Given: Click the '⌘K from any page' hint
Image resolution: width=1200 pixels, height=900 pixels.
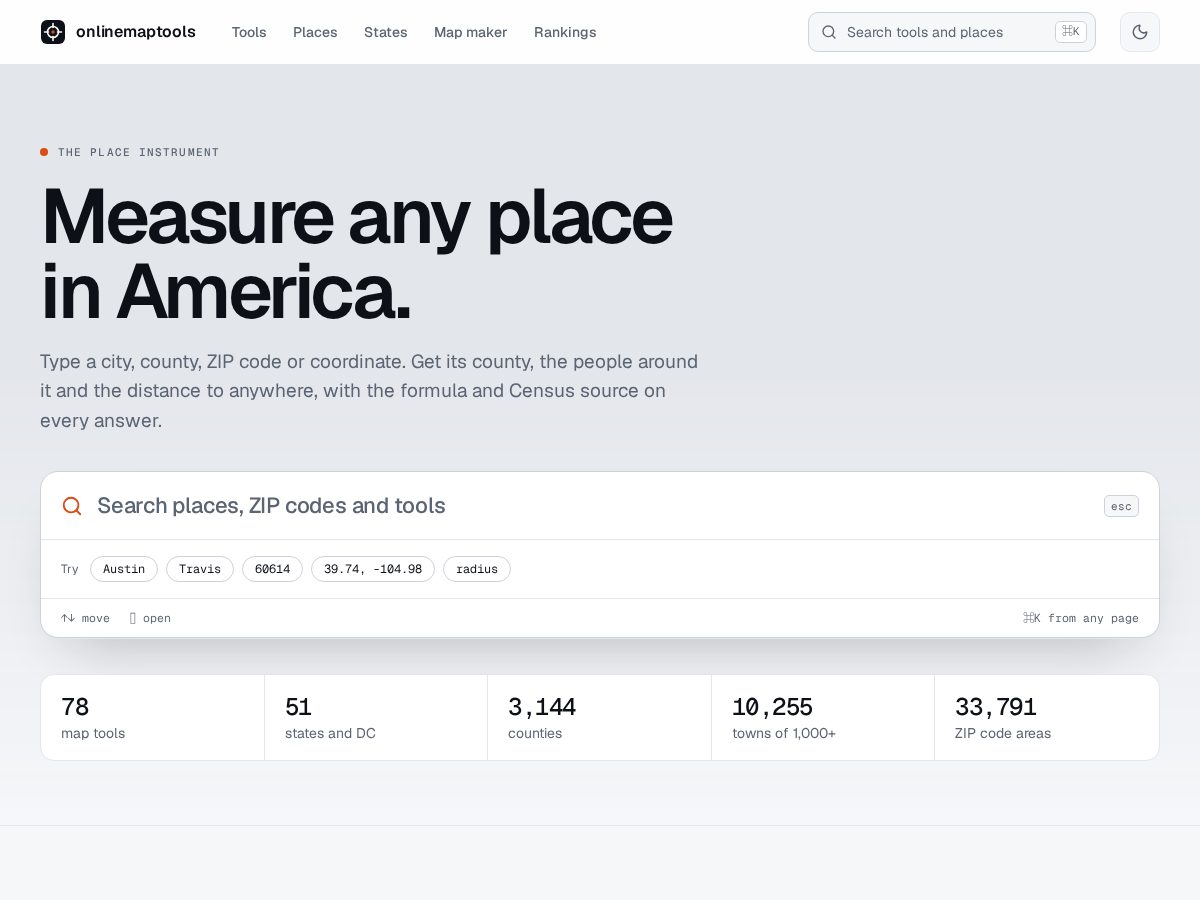Looking at the screenshot, I should point(1080,618).
